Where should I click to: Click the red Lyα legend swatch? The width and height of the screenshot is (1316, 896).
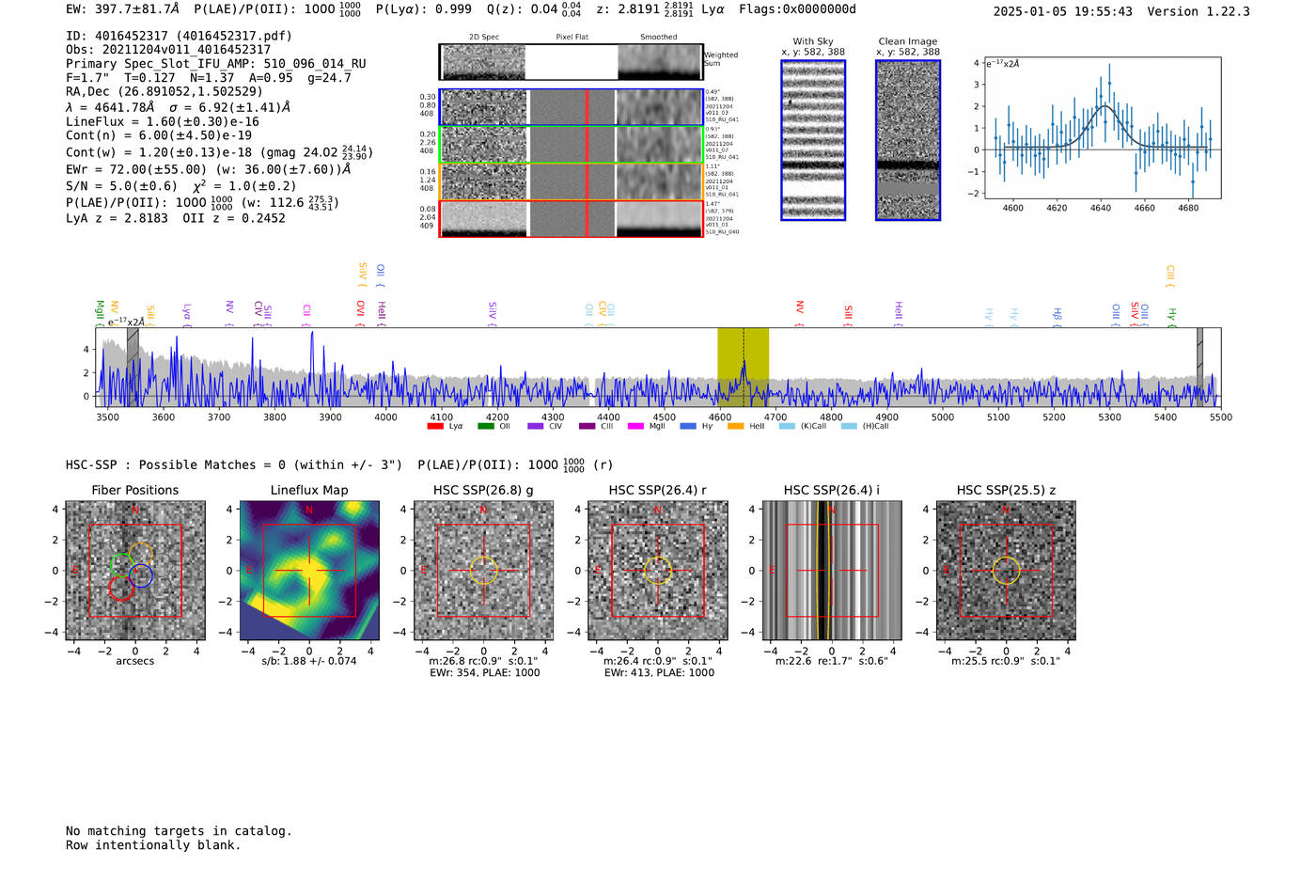coord(435,427)
